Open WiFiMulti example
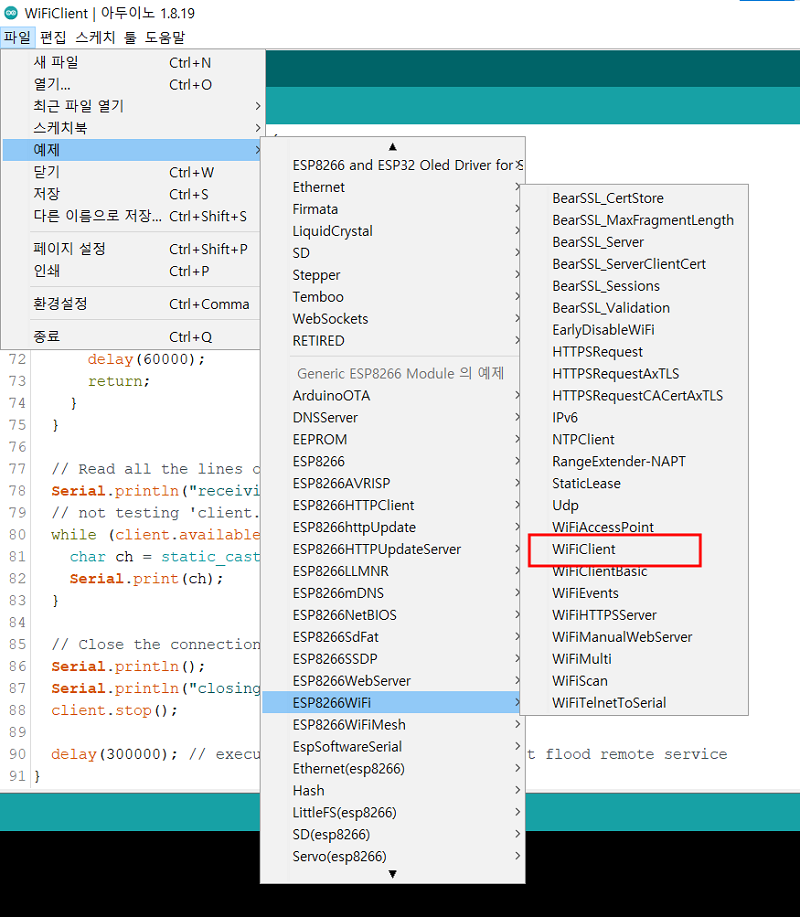 [x=634, y=659]
